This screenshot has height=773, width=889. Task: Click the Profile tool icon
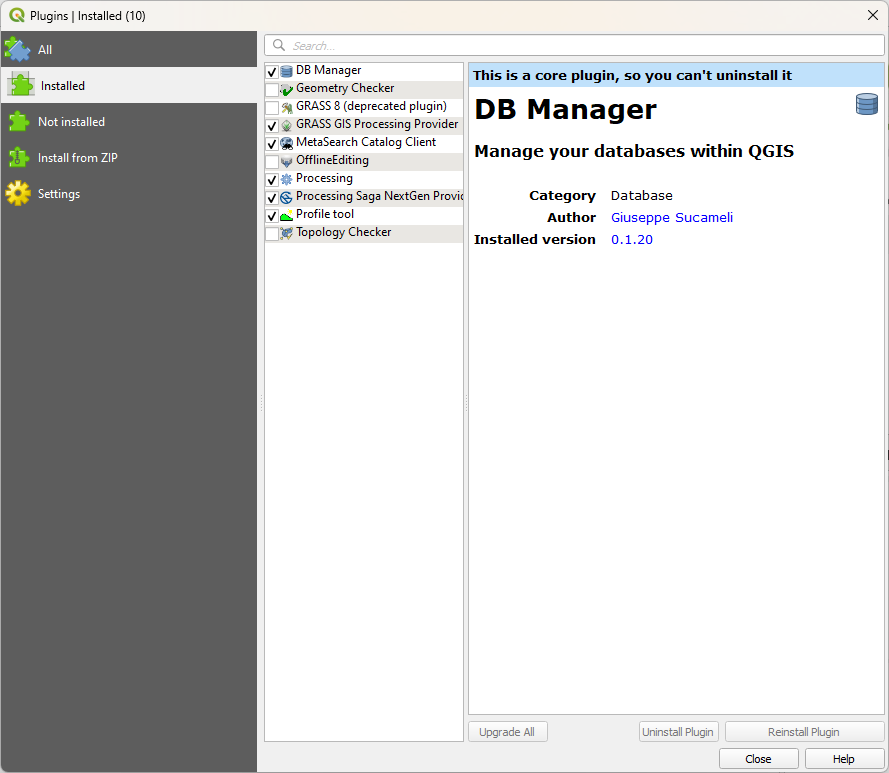pyautogui.click(x=287, y=215)
